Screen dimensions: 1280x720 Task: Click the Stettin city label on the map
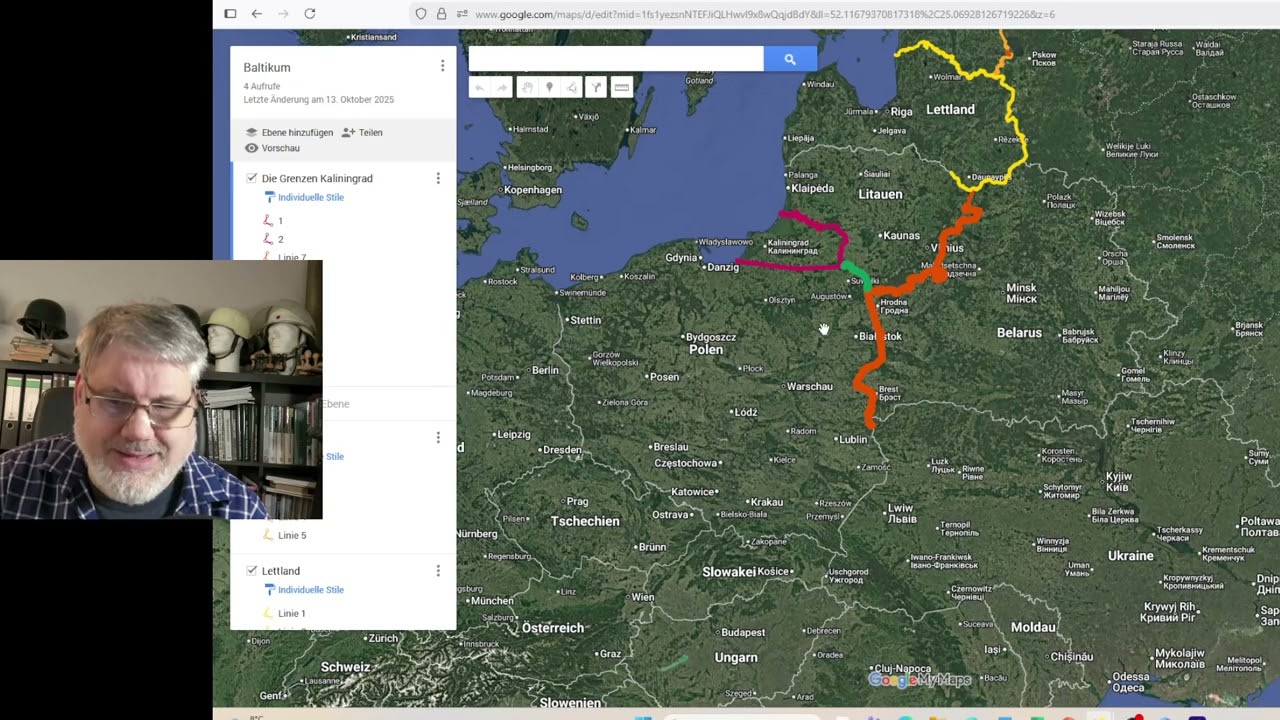coord(585,320)
